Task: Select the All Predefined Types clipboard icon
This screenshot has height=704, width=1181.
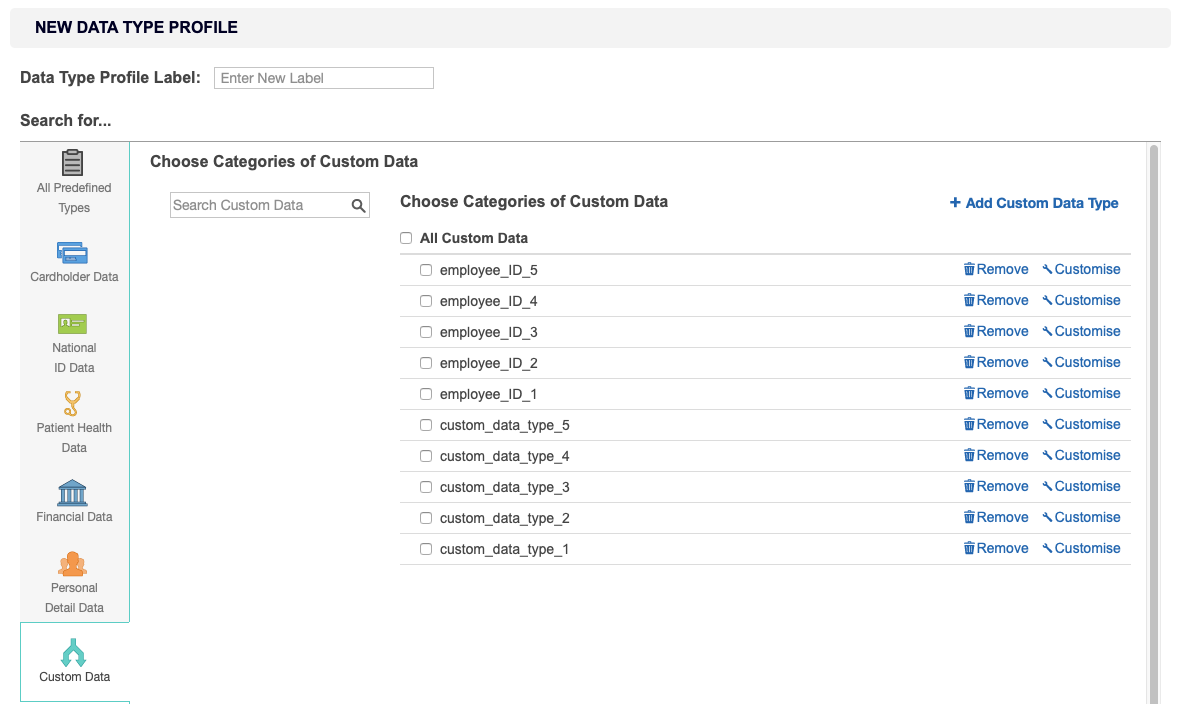Action: pyautogui.click(x=73, y=161)
